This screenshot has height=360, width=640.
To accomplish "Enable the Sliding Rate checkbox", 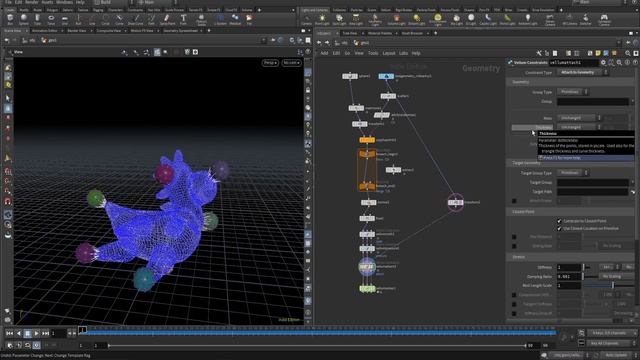I will (x=514, y=246).
